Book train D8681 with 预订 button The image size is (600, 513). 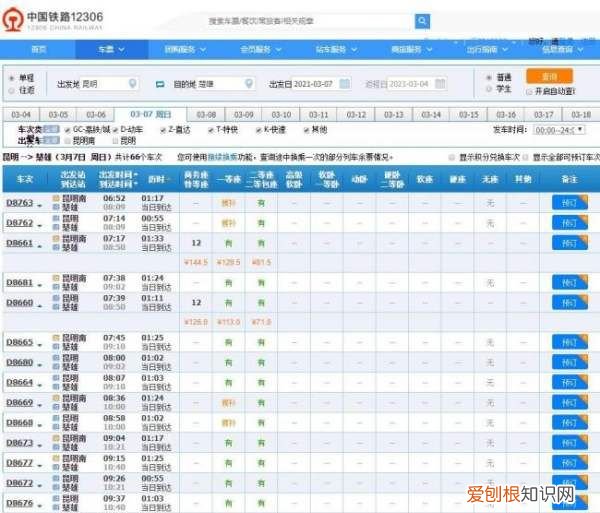point(570,283)
